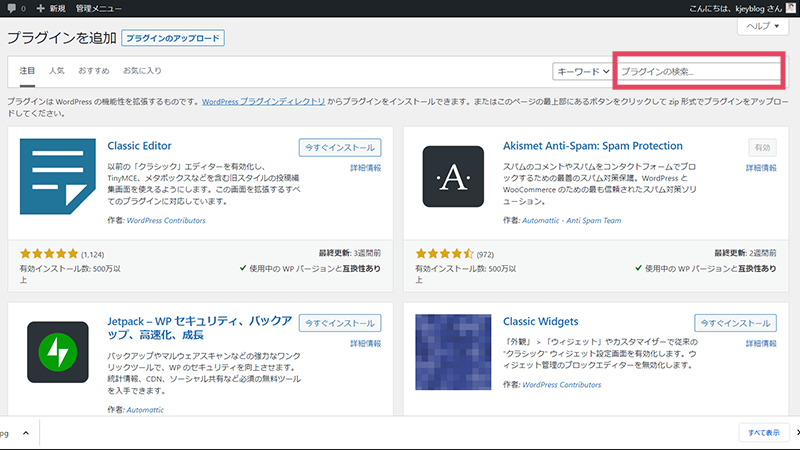
Task: Switch to the 人気 tab
Action: click(57, 71)
